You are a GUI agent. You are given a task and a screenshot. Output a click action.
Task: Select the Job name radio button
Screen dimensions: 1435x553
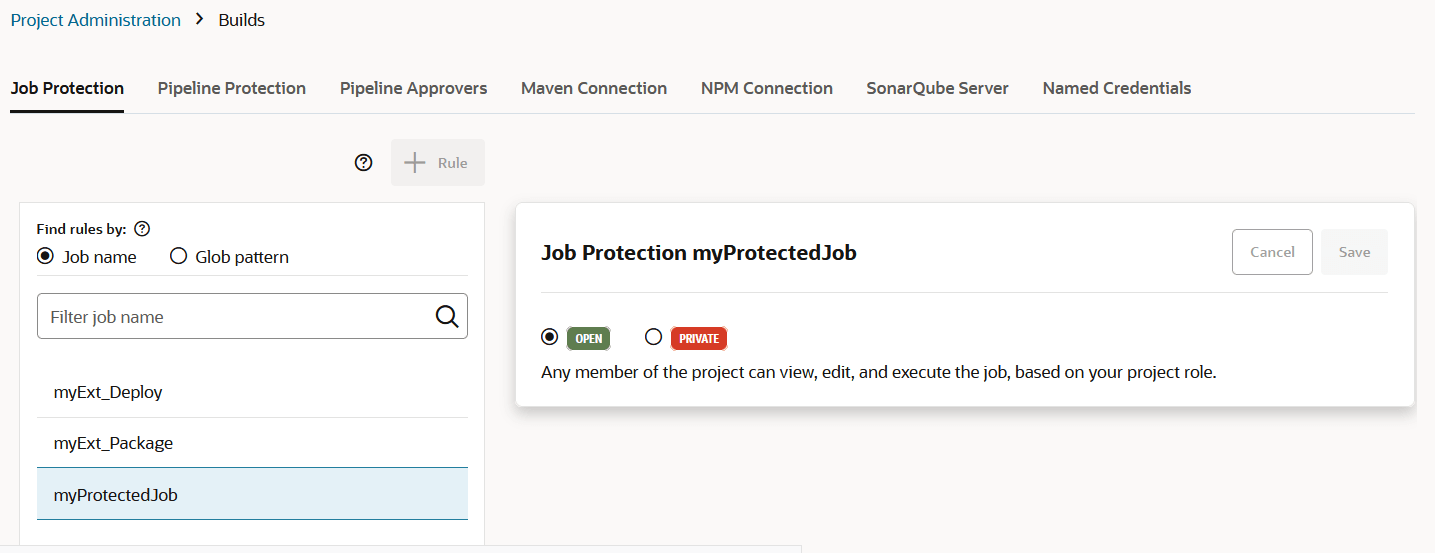pyautogui.click(x=45, y=257)
